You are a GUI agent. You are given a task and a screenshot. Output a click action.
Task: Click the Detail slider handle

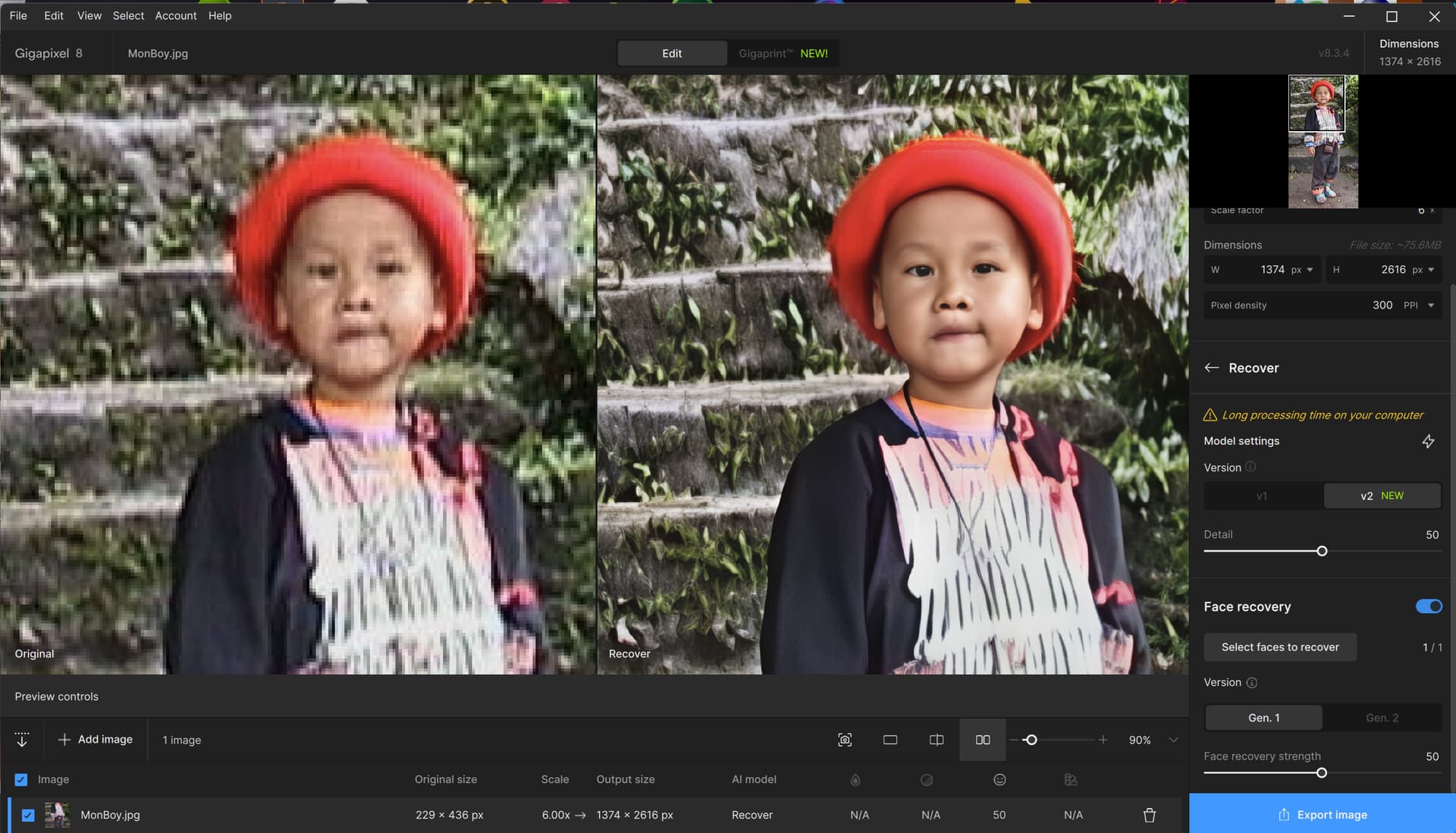tap(1322, 551)
